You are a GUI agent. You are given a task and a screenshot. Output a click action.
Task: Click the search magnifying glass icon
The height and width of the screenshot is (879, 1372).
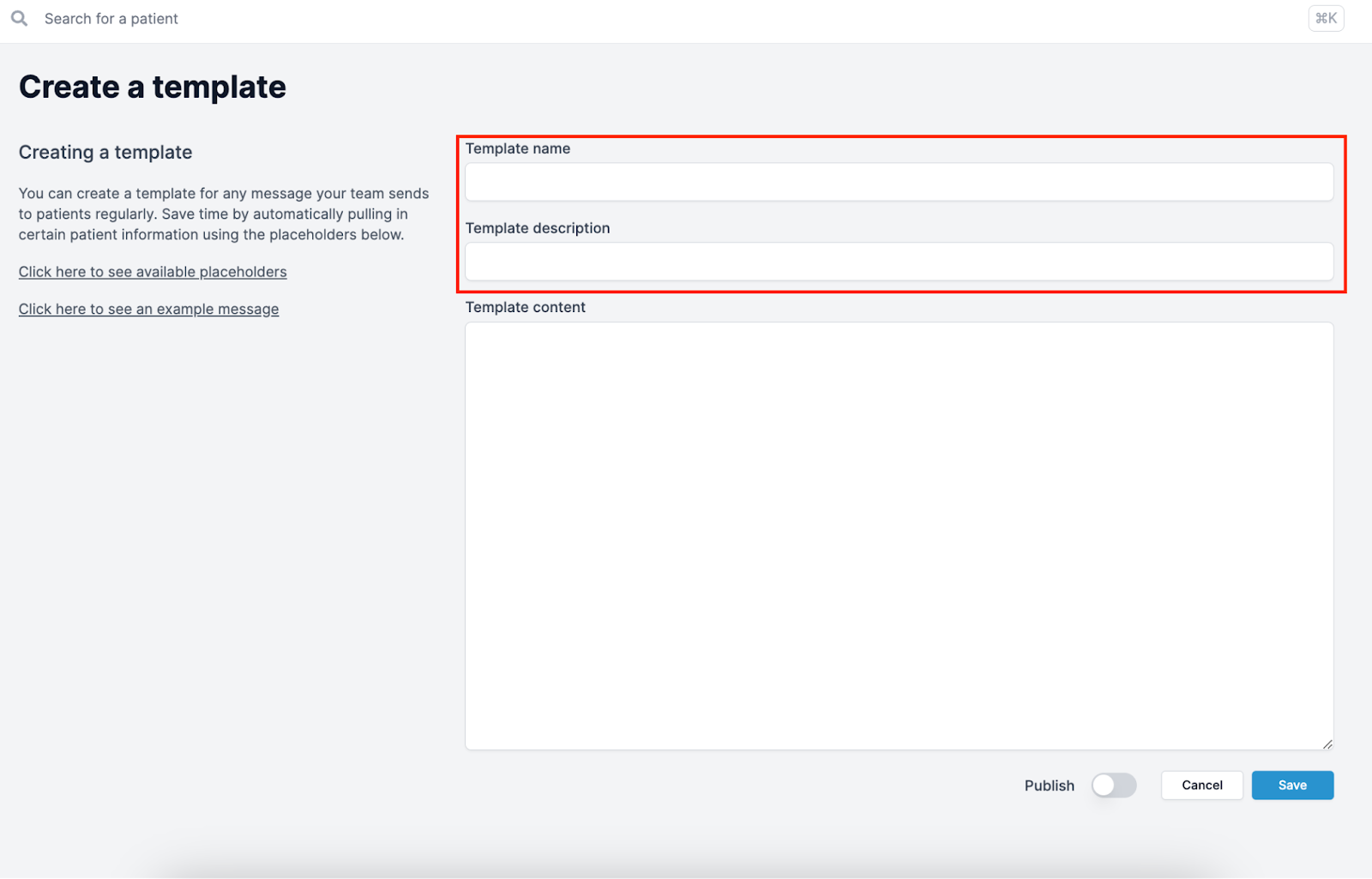tap(19, 19)
